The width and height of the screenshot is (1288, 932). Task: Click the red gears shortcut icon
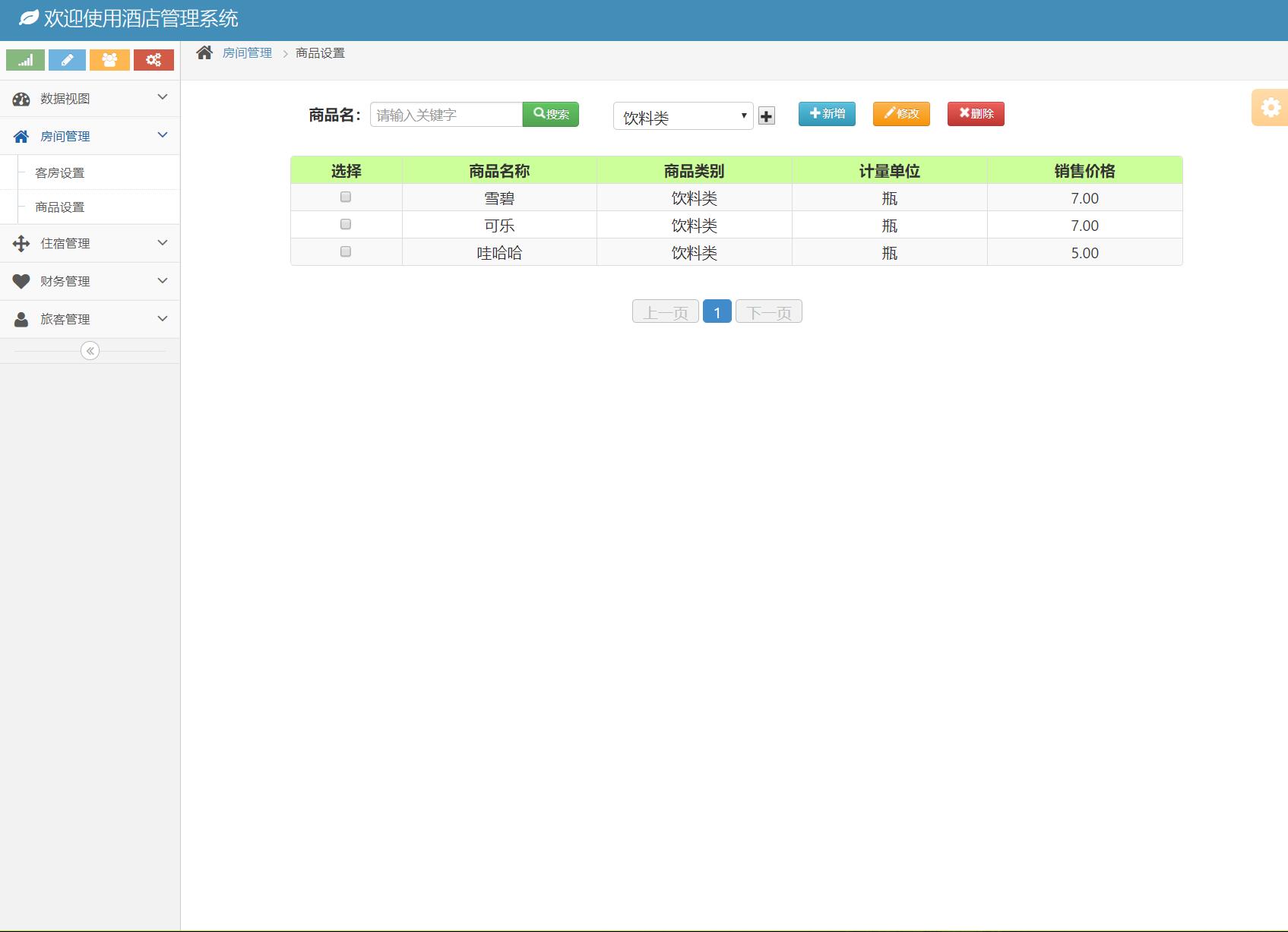[153, 60]
